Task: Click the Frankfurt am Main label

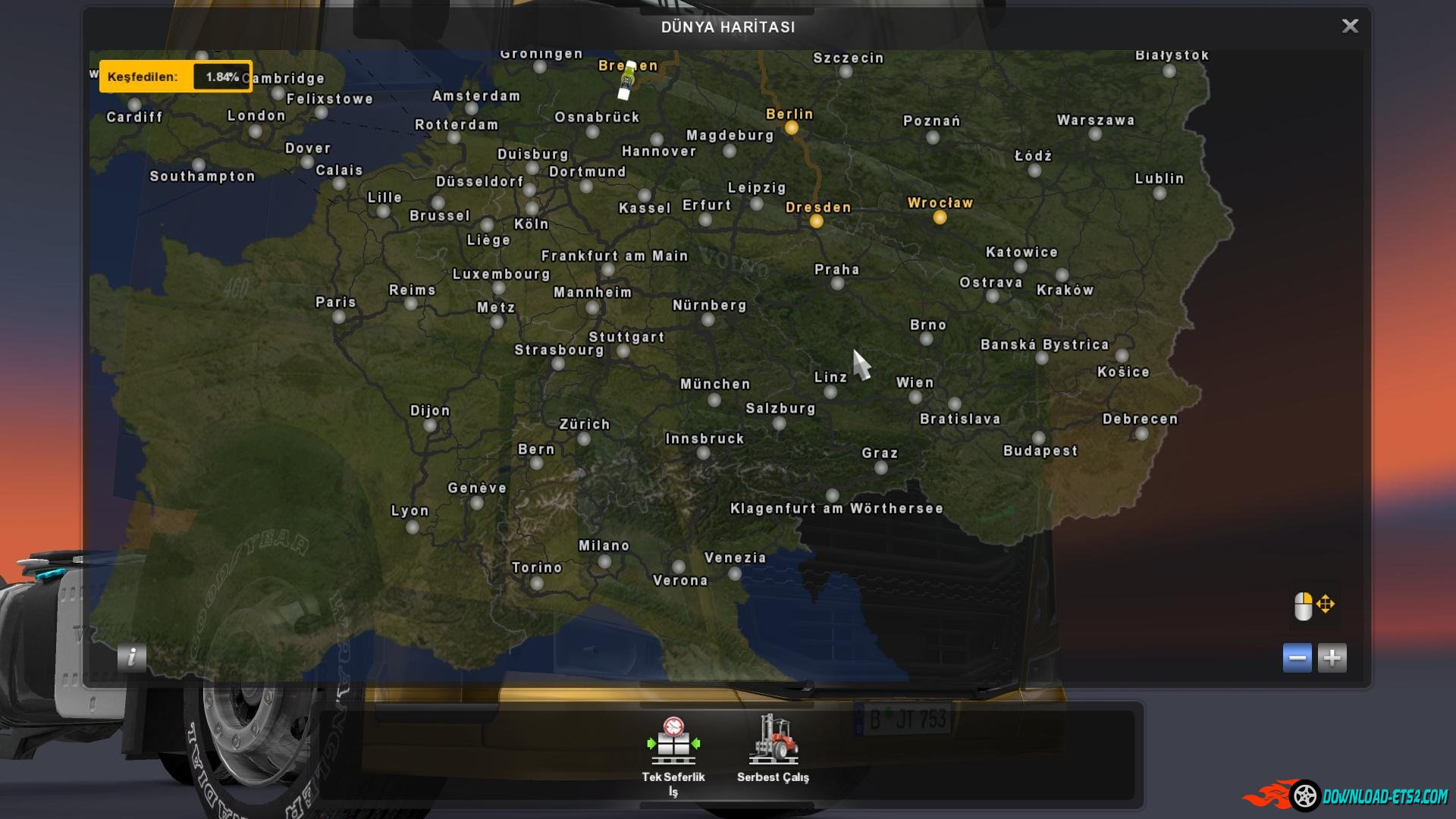Action: (614, 256)
